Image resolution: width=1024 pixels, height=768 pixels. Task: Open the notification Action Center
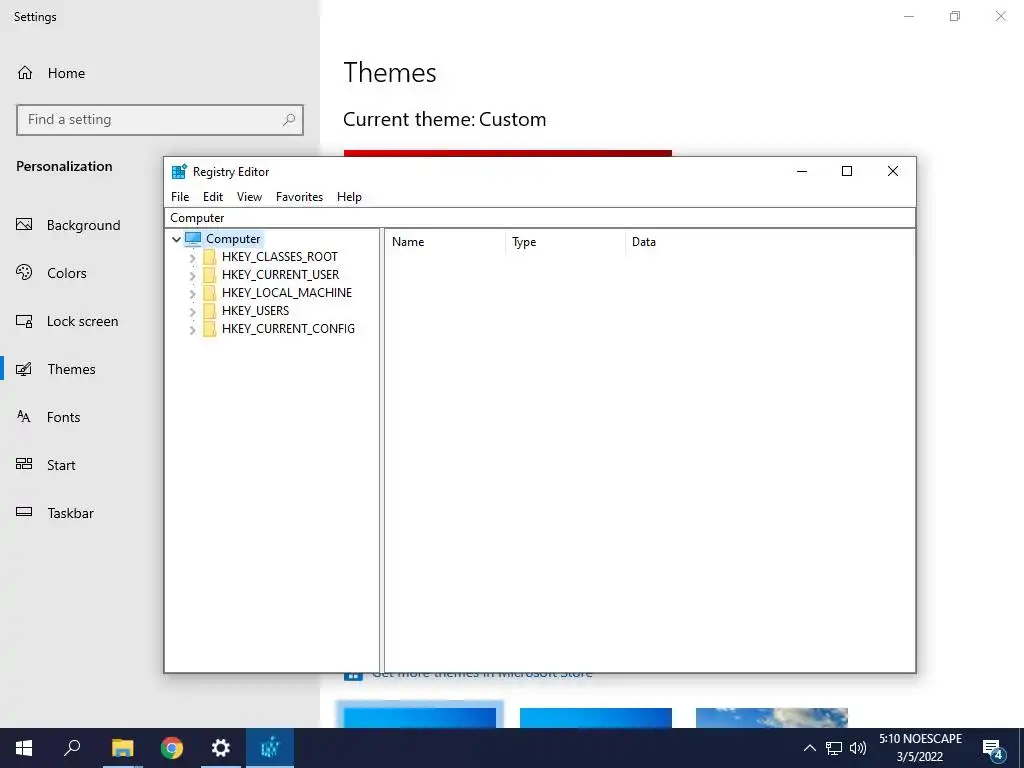[x=993, y=748]
